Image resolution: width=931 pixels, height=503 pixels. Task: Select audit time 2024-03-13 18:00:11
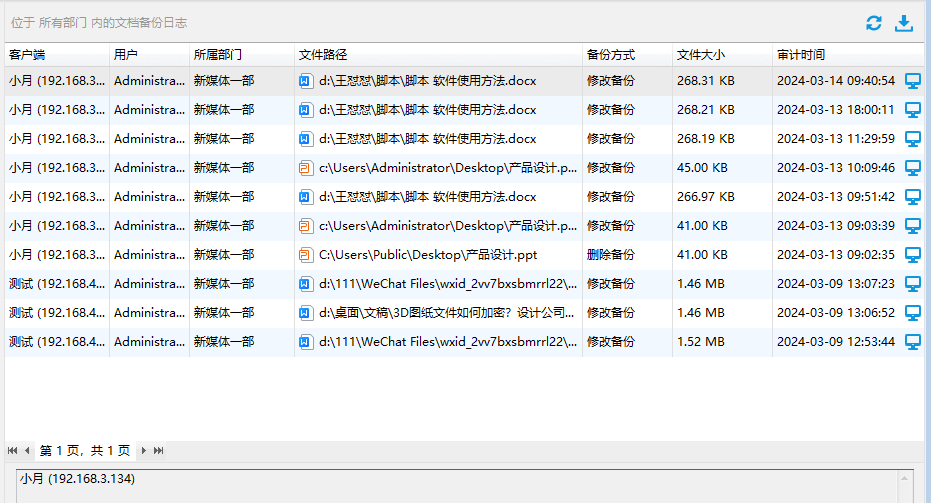coord(835,110)
